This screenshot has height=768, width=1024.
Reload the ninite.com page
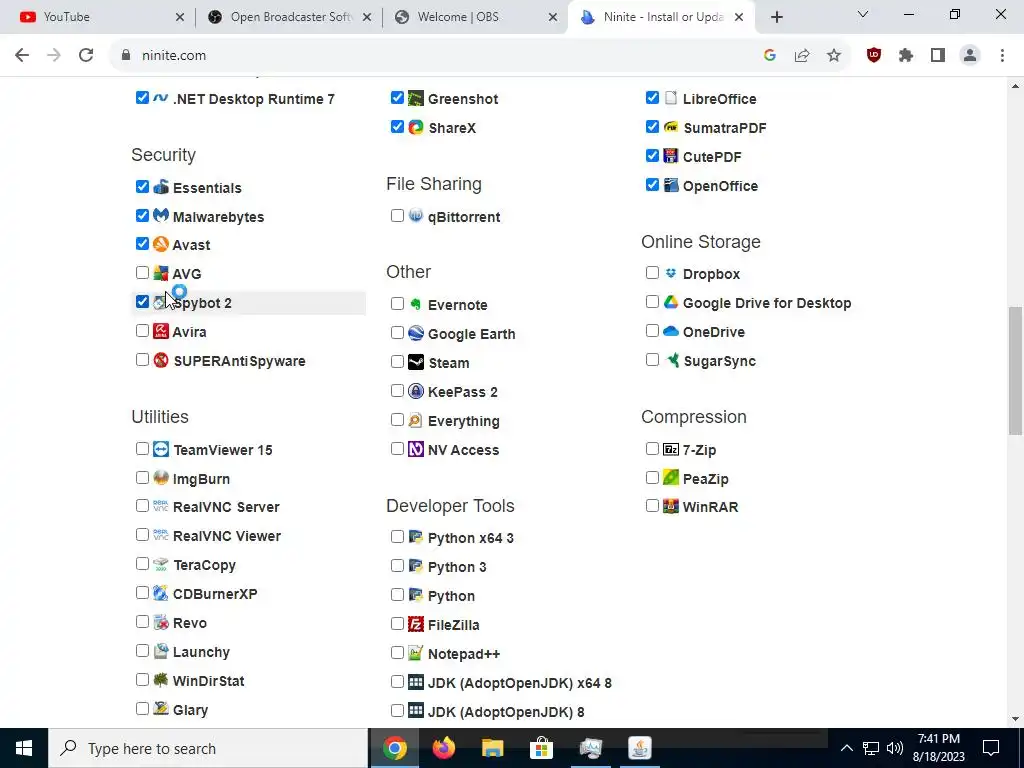(x=86, y=56)
